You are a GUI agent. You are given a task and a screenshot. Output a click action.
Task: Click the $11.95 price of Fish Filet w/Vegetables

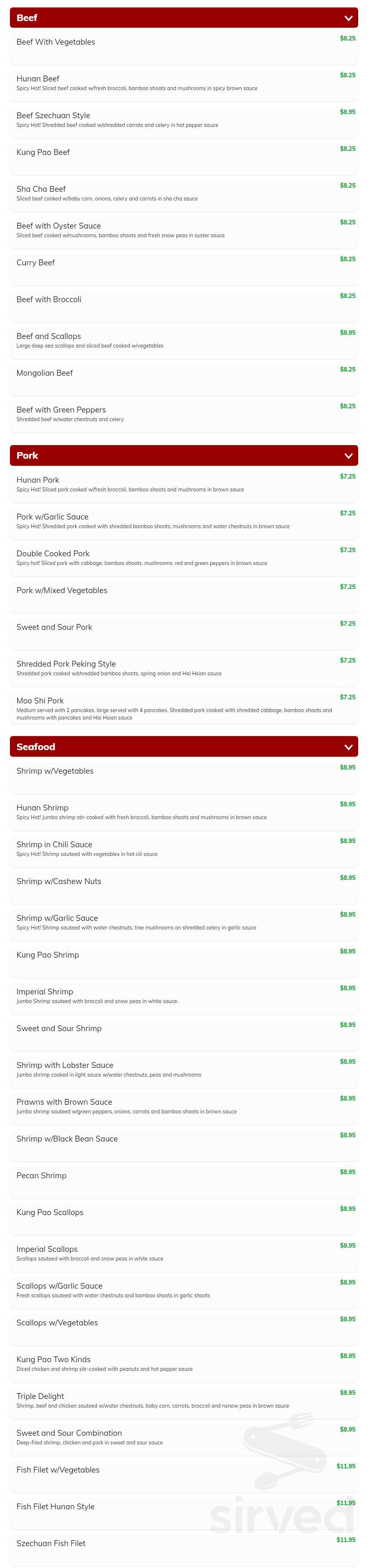point(346,1466)
